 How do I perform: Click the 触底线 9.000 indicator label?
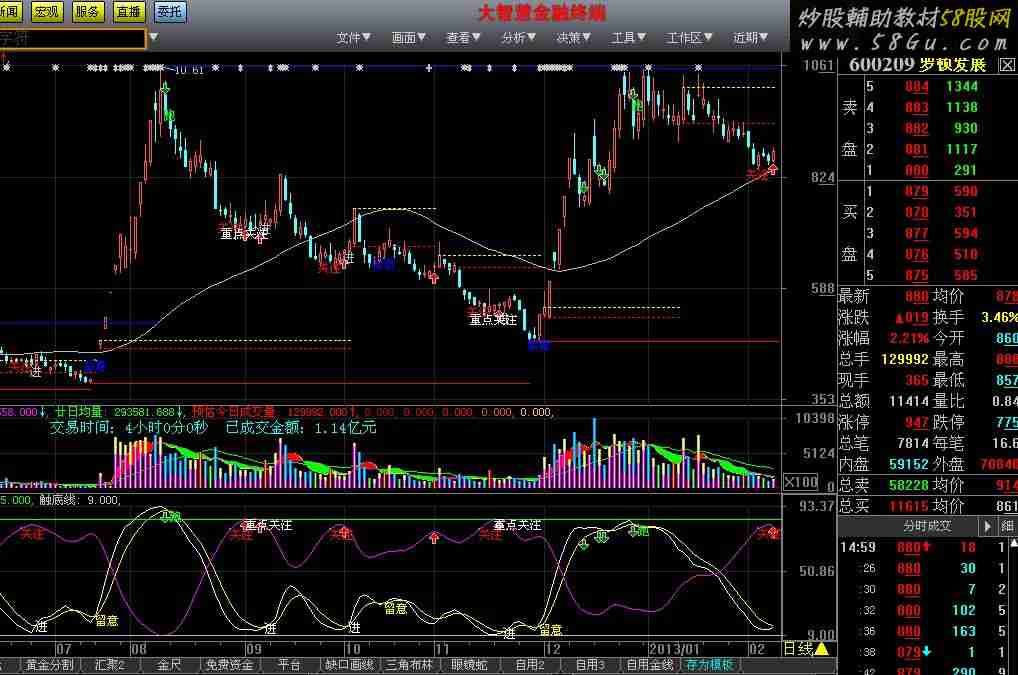[80, 500]
